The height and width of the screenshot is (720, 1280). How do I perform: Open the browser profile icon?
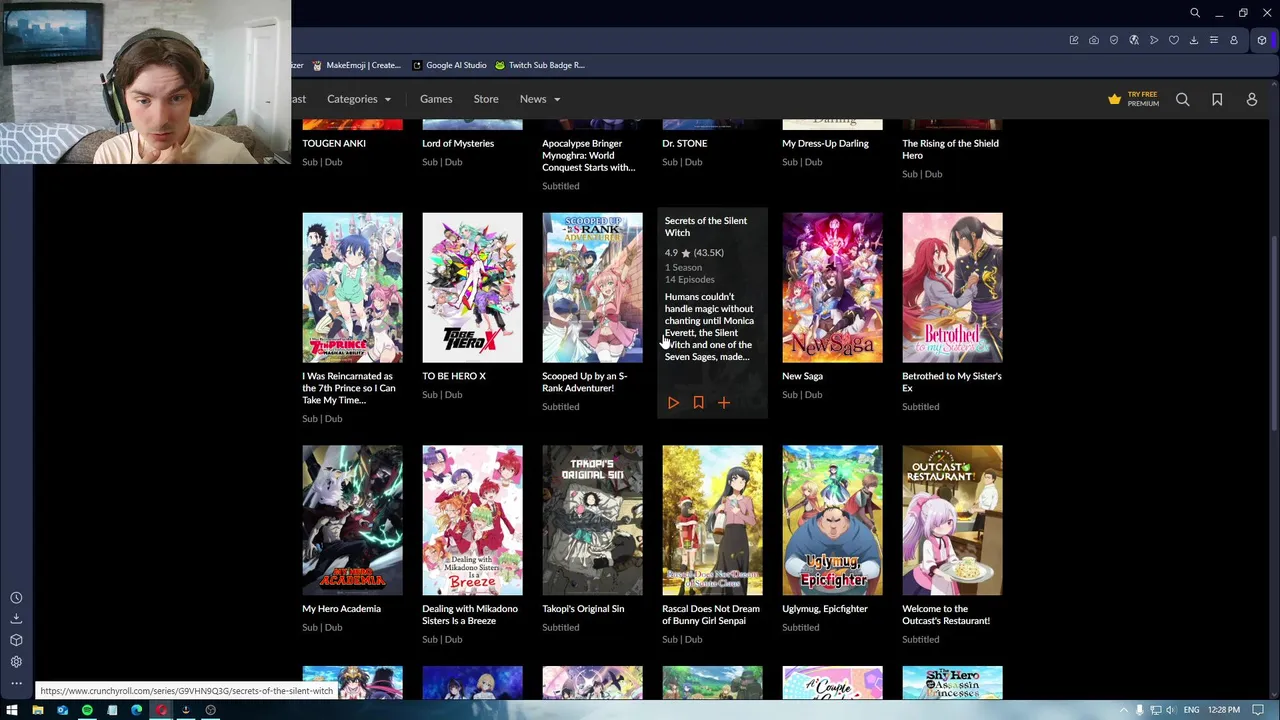[x=1234, y=40]
